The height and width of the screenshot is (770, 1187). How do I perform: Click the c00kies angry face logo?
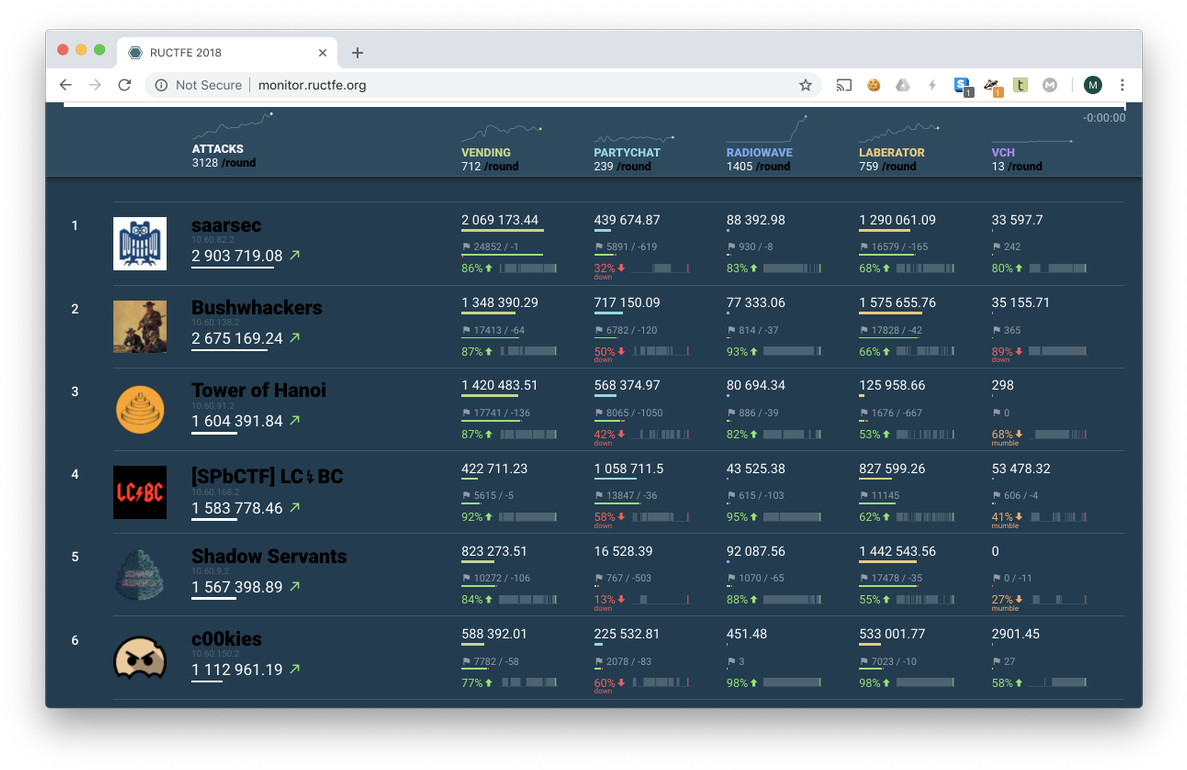click(140, 658)
